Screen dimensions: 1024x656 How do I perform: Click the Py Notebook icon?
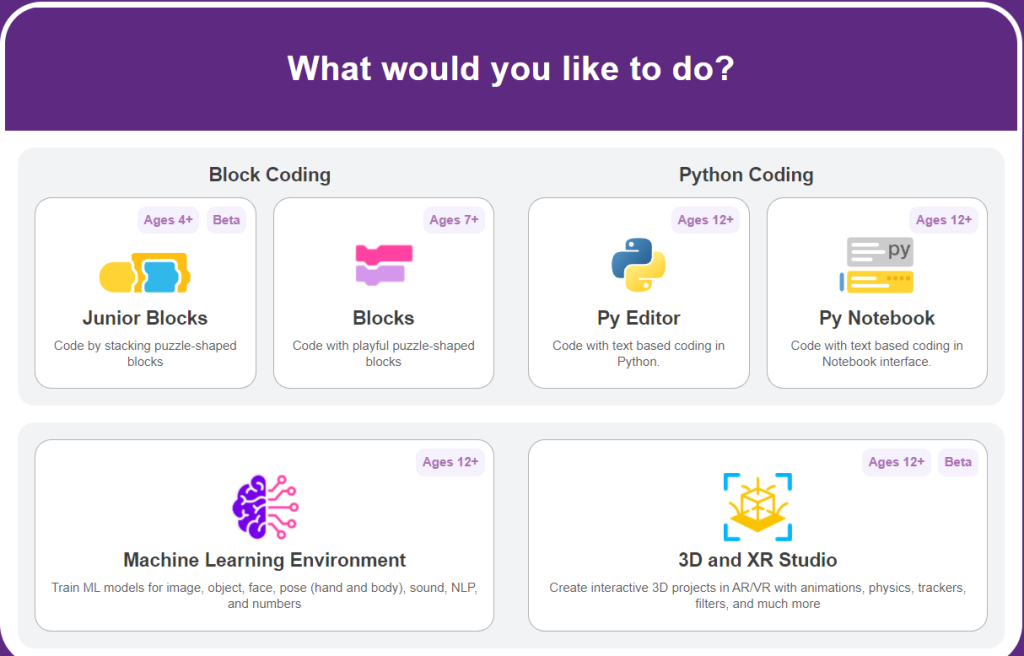pyautogui.click(x=878, y=265)
